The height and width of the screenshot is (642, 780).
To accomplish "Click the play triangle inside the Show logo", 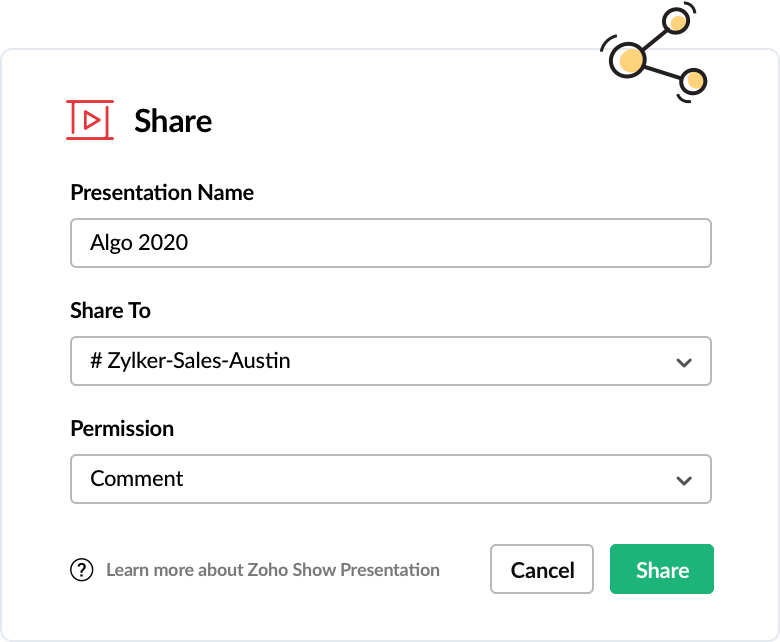I will coord(91,121).
